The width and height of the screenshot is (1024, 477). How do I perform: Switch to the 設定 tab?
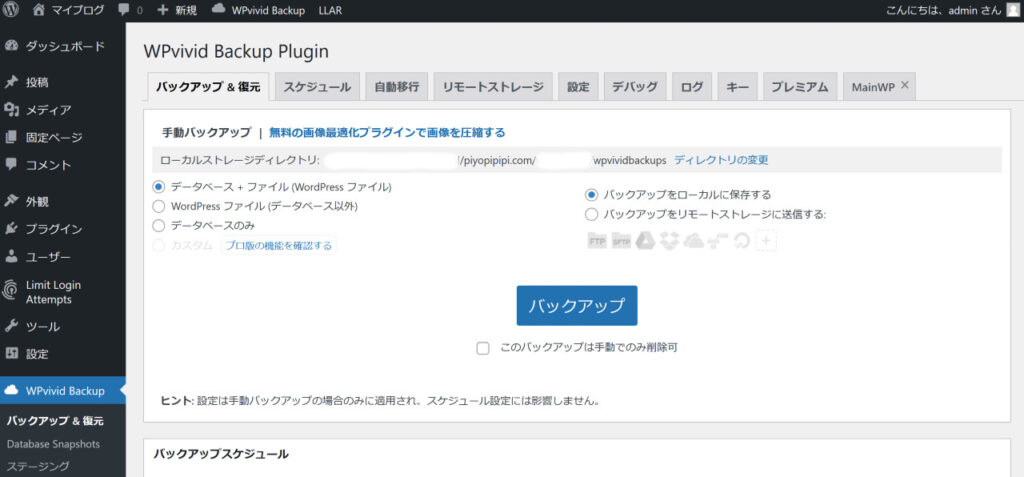pos(578,87)
